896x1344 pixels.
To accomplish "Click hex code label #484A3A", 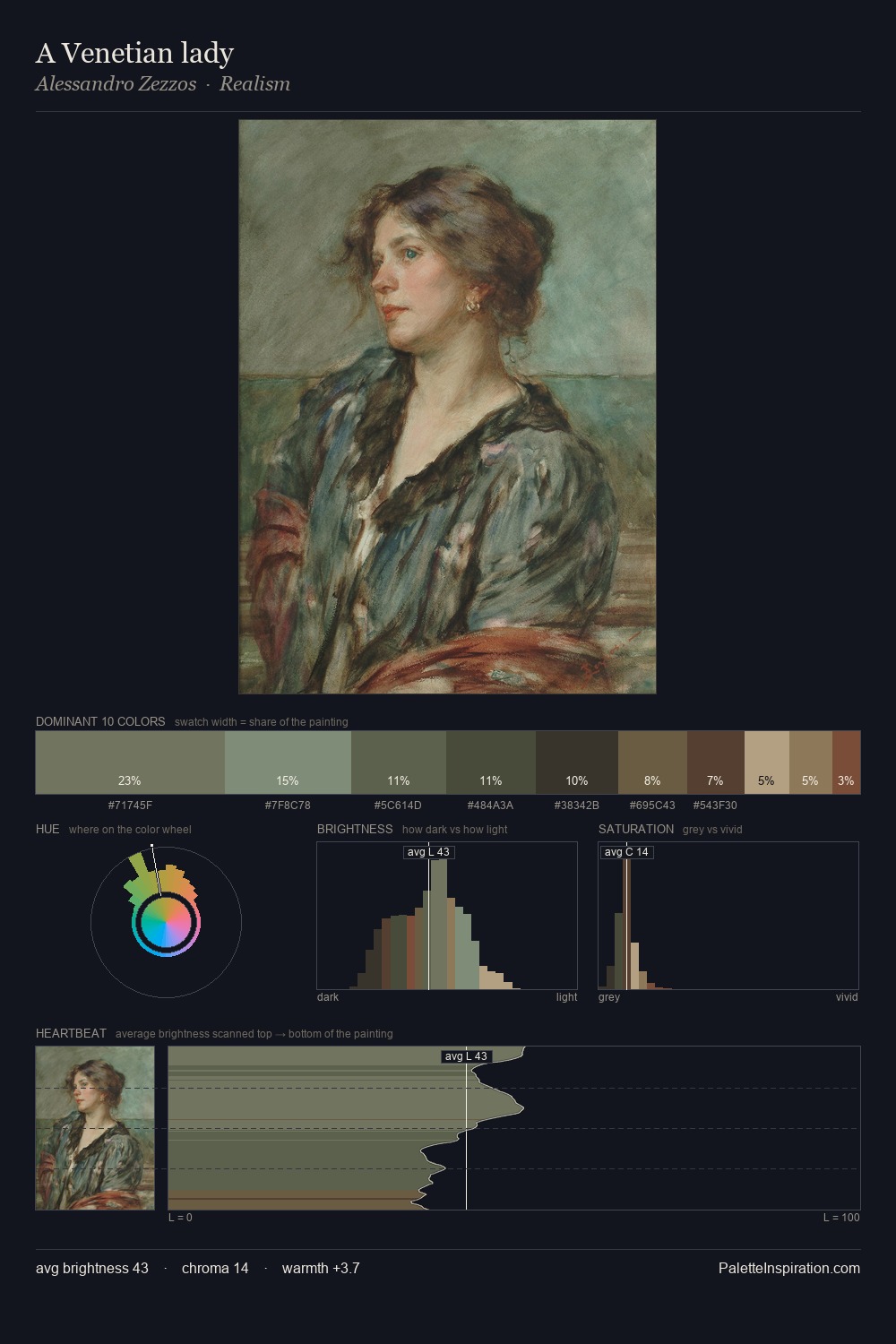I will click(490, 806).
